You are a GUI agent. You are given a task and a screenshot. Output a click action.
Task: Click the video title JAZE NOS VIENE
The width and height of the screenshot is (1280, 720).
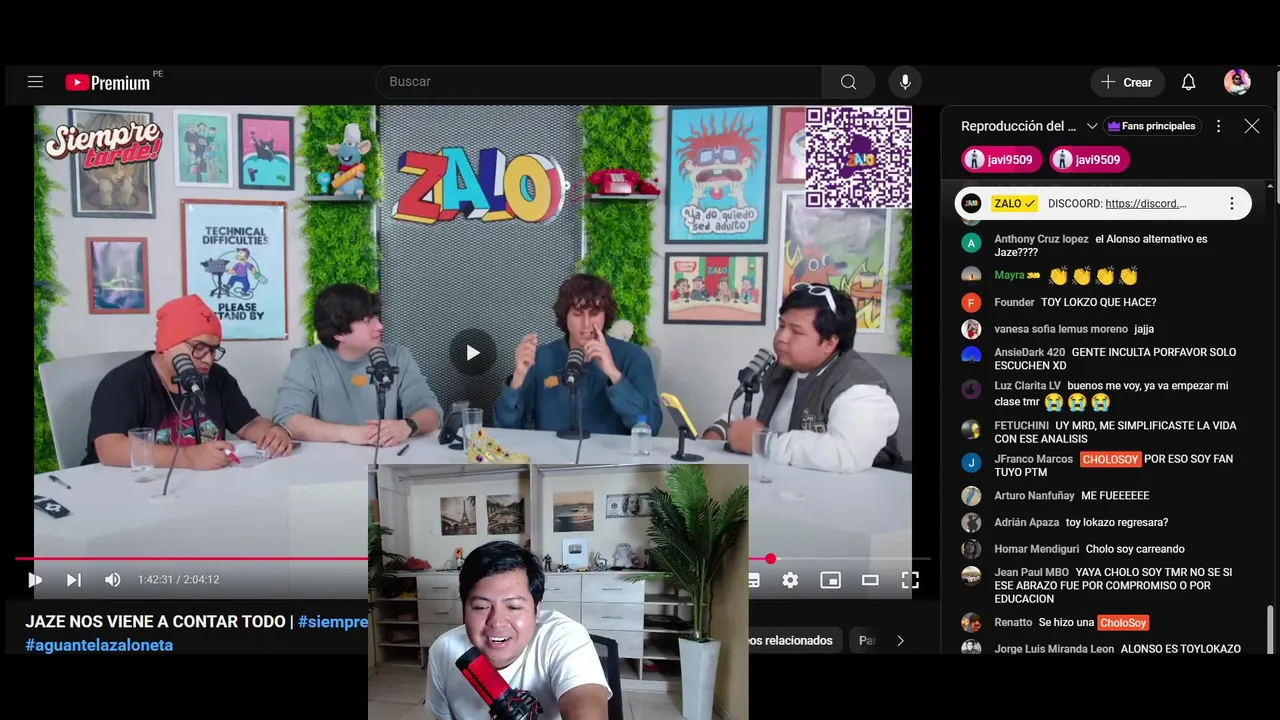click(157, 621)
